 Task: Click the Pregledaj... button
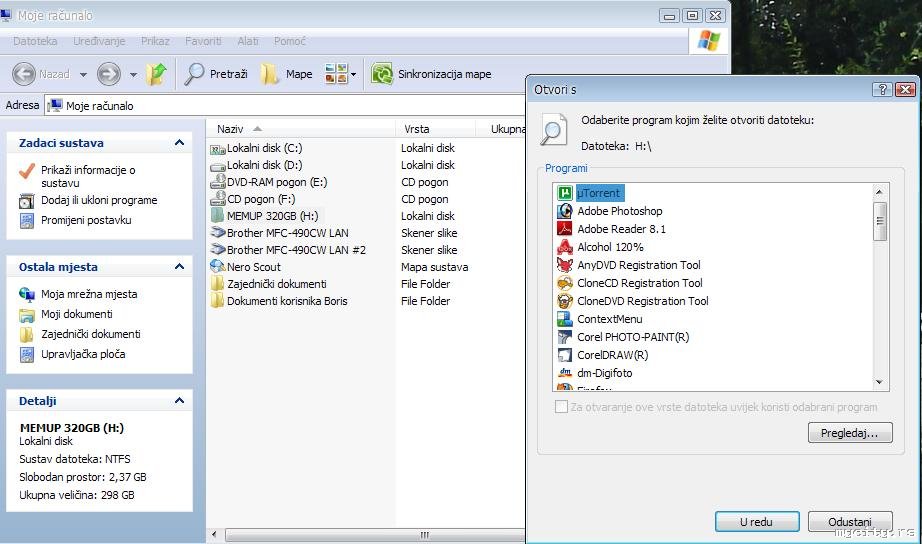click(x=849, y=433)
